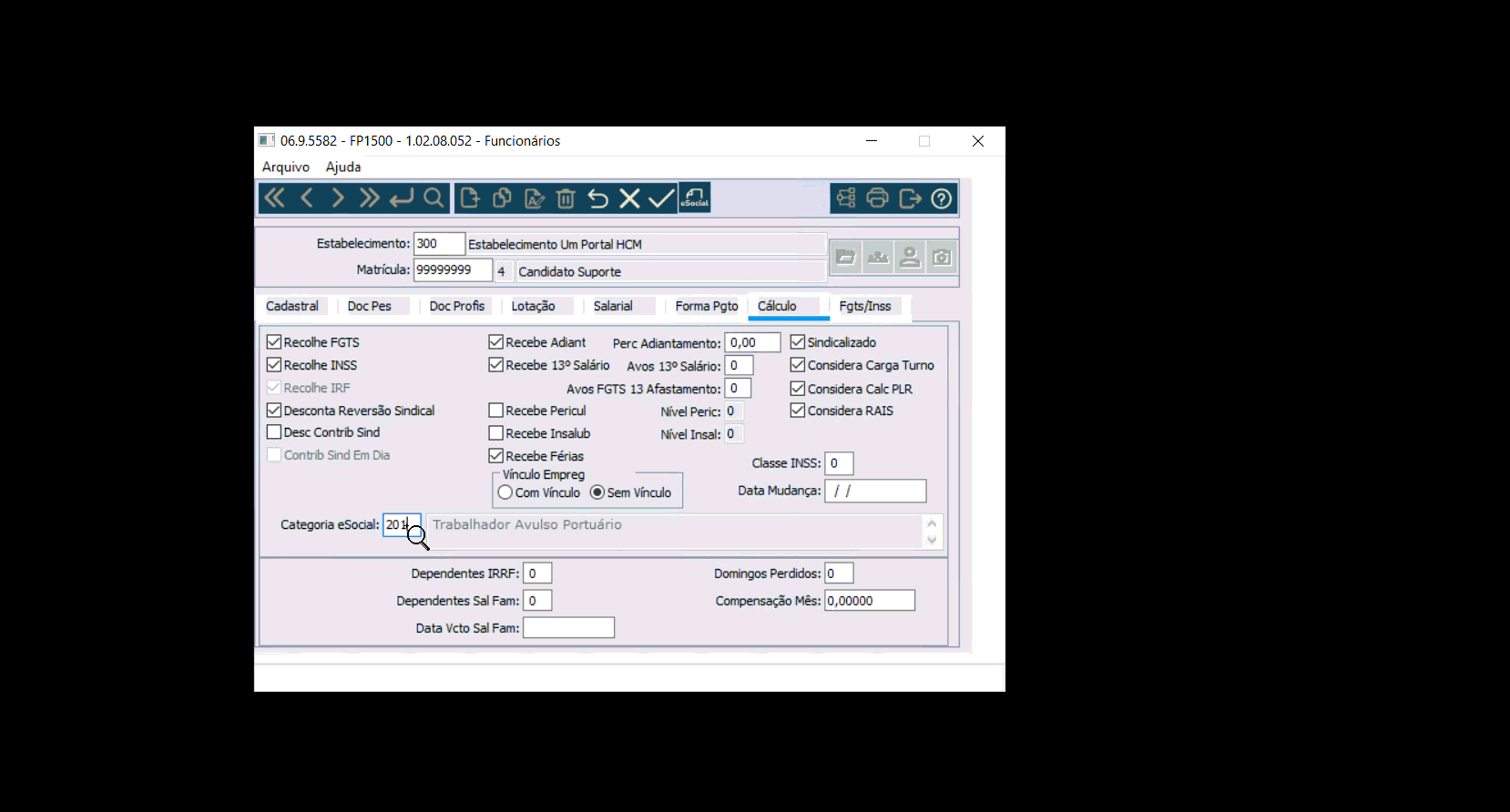The image size is (1510, 812).
Task: Click the Matrícula number field
Action: 453,270
